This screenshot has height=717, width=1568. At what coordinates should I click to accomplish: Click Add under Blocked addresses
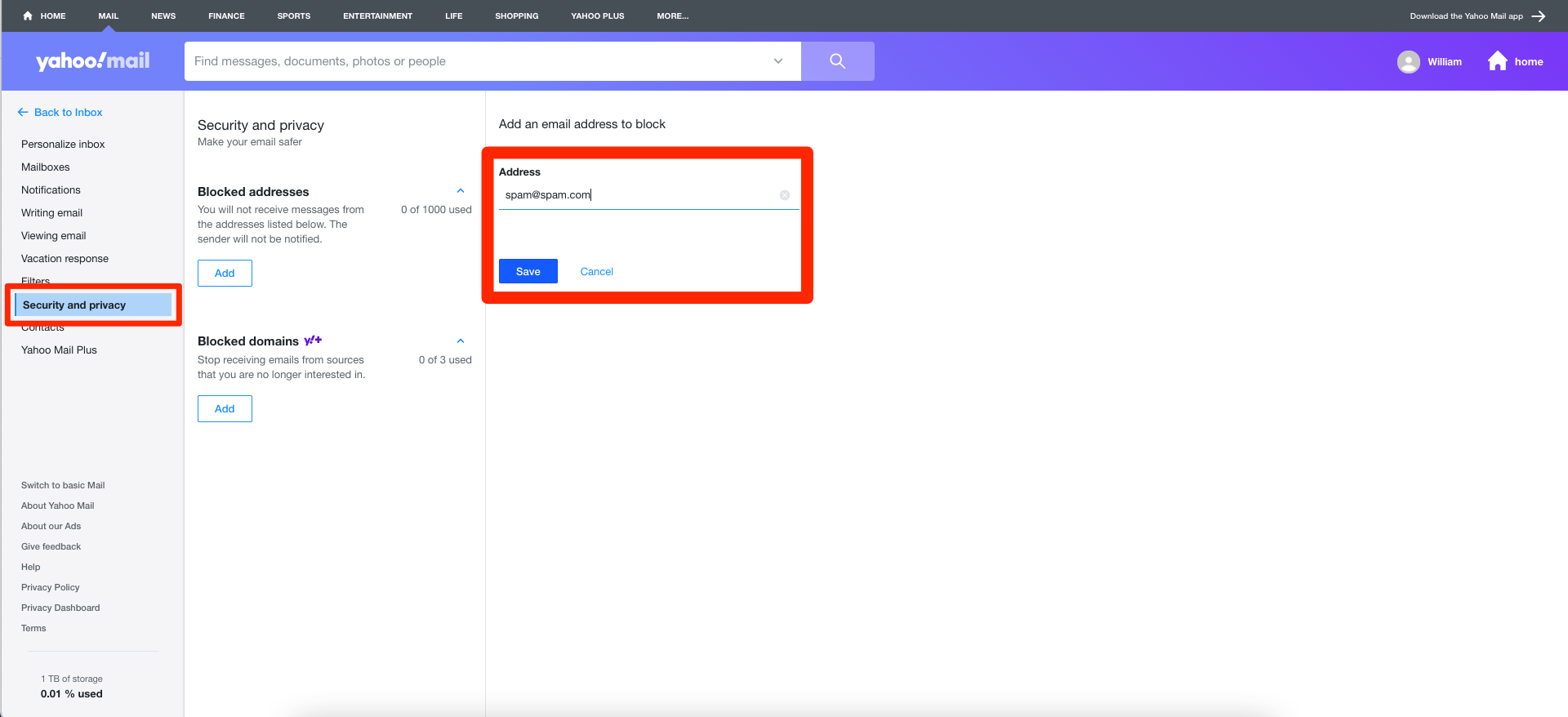[x=225, y=274]
